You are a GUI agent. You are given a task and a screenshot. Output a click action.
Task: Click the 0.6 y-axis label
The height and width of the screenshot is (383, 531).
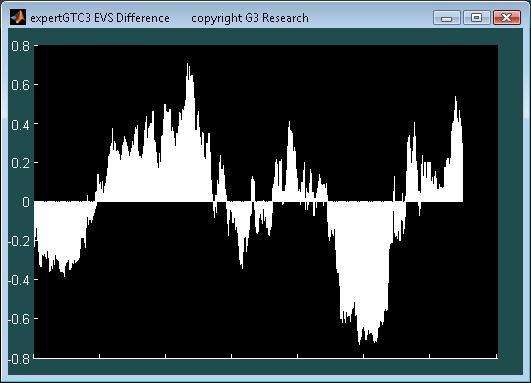pyautogui.click(x=20, y=85)
